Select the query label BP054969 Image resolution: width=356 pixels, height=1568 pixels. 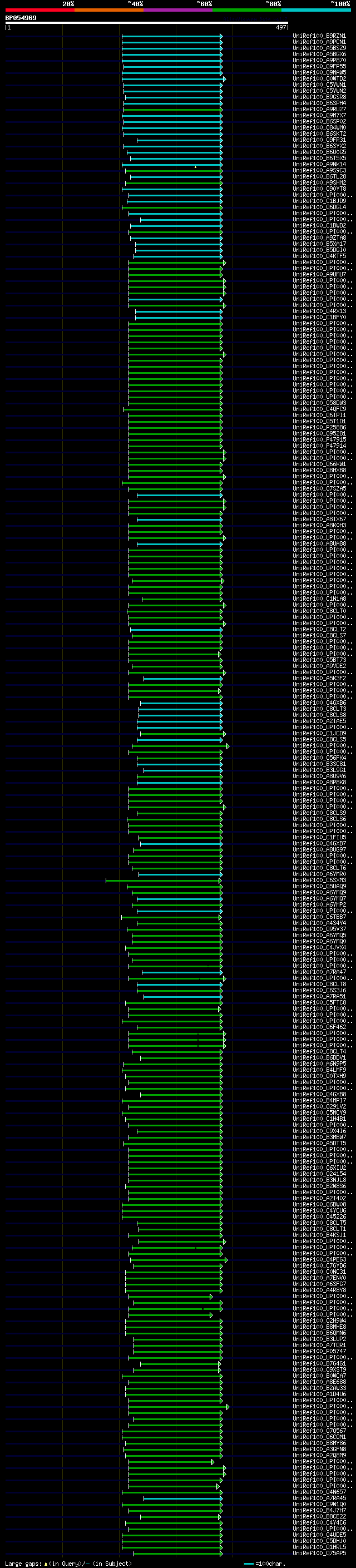(x=21, y=18)
